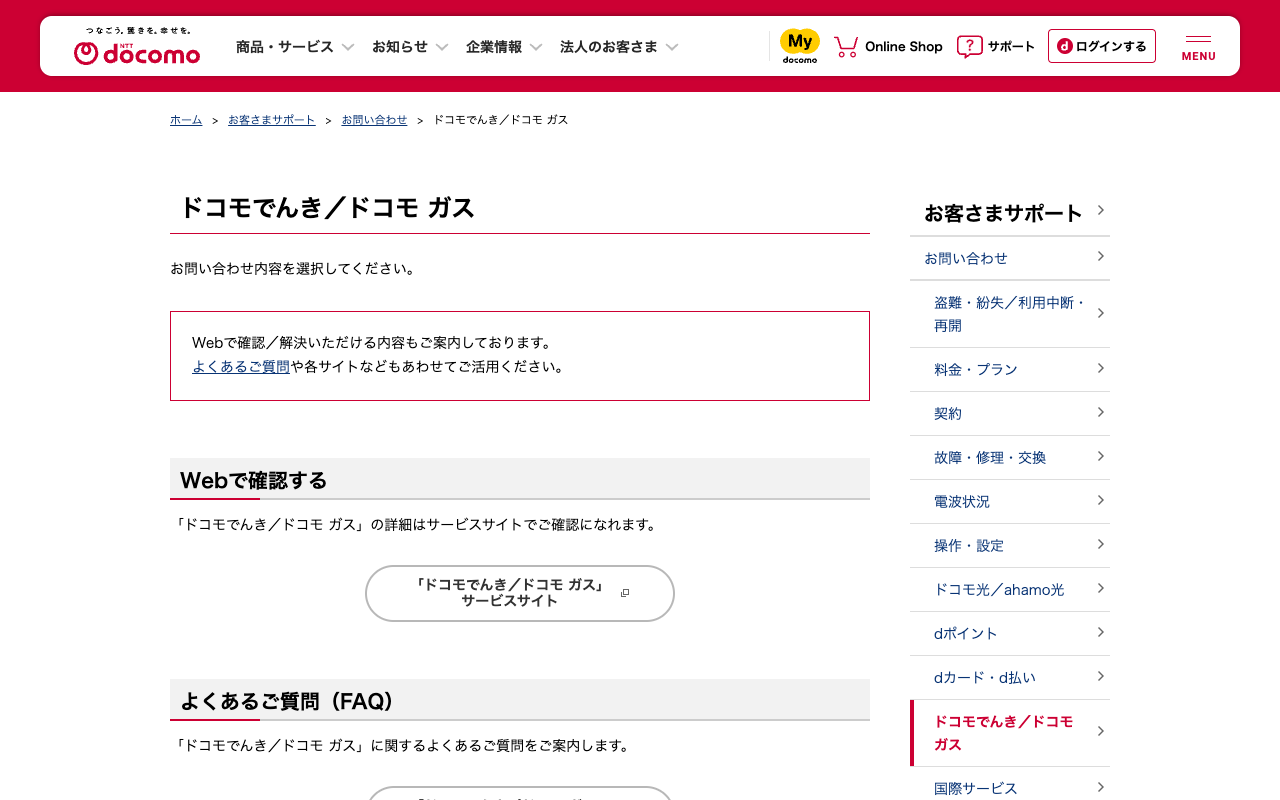Viewport: 1280px width, 800px height.
Task: Click external link icon on サービスサイト button
Action: [x=625, y=593]
